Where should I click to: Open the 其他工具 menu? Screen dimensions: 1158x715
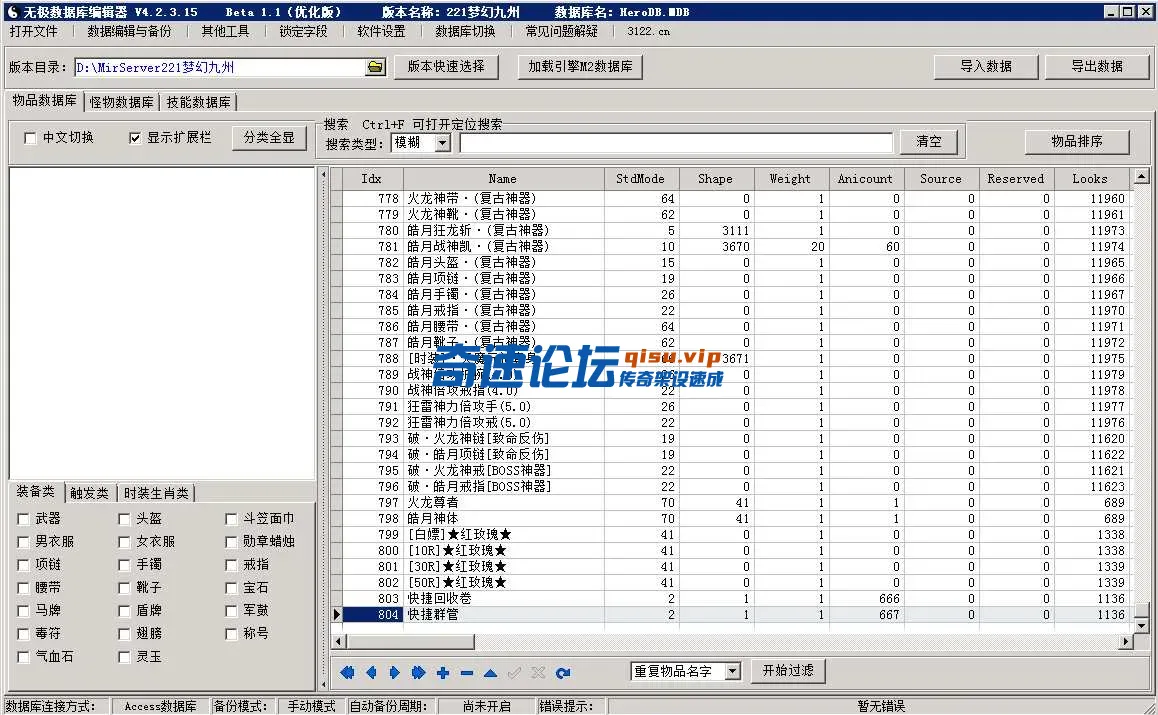tap(225, 31)
